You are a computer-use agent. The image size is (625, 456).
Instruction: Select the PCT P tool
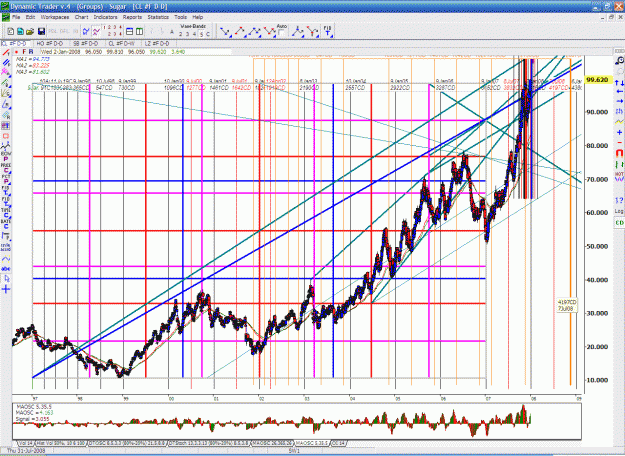click(6, 180)
